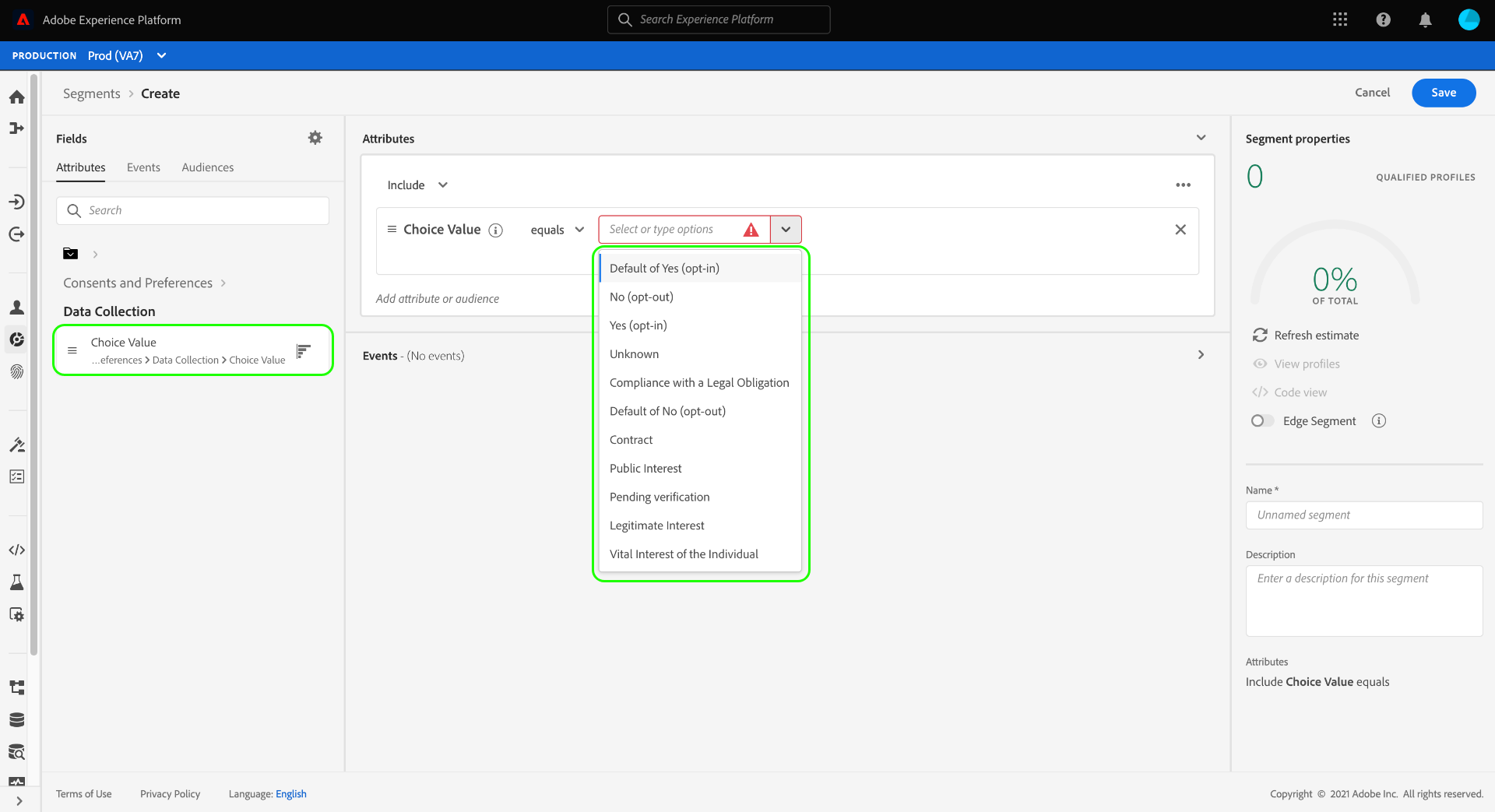Screen dimensions: 1495x812
Task: Click the Save button
Action: pos(1444,93)
